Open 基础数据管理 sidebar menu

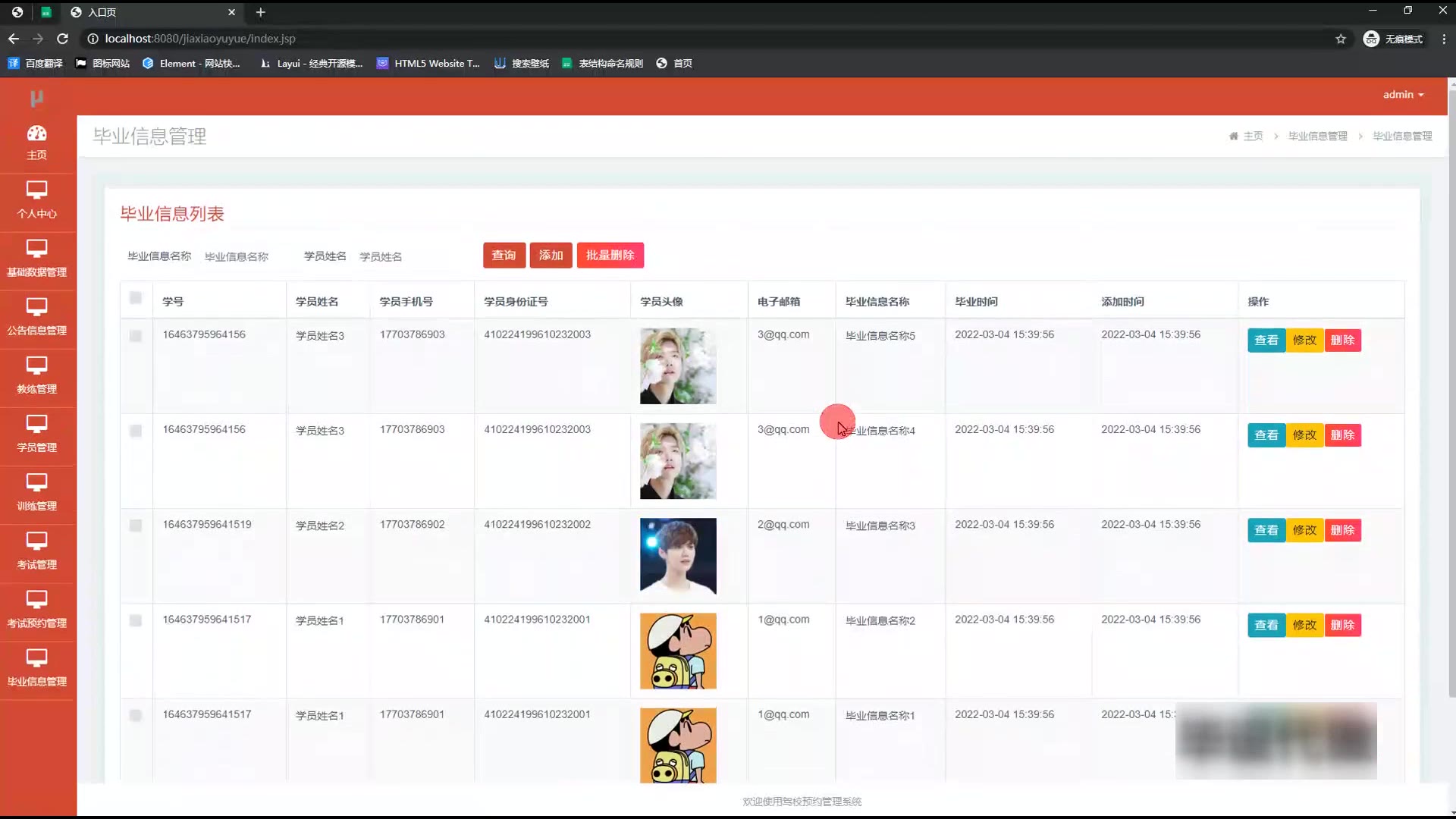[36, 259]
